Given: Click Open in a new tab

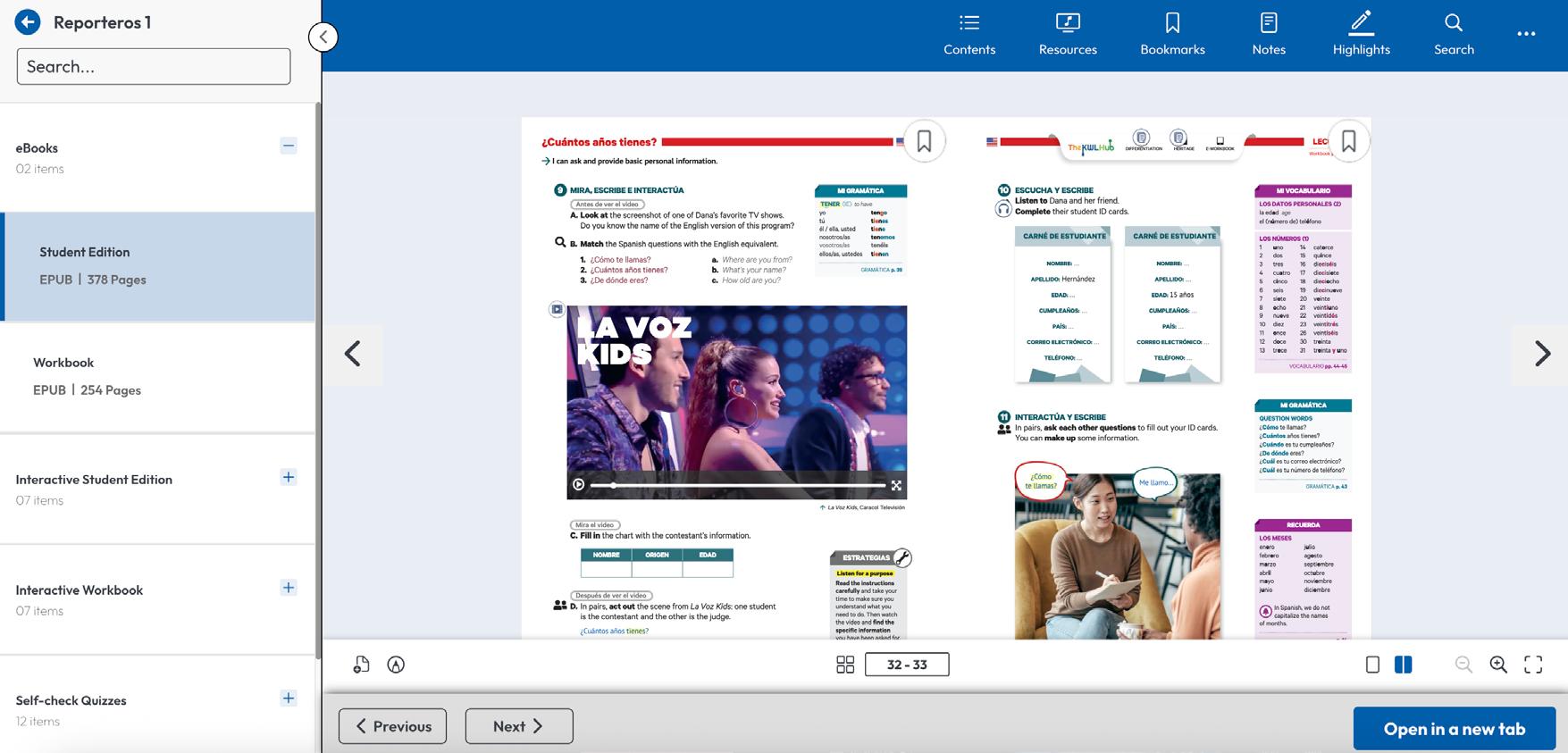Looking at the screenshot, I should click(x=1455, y=729).
